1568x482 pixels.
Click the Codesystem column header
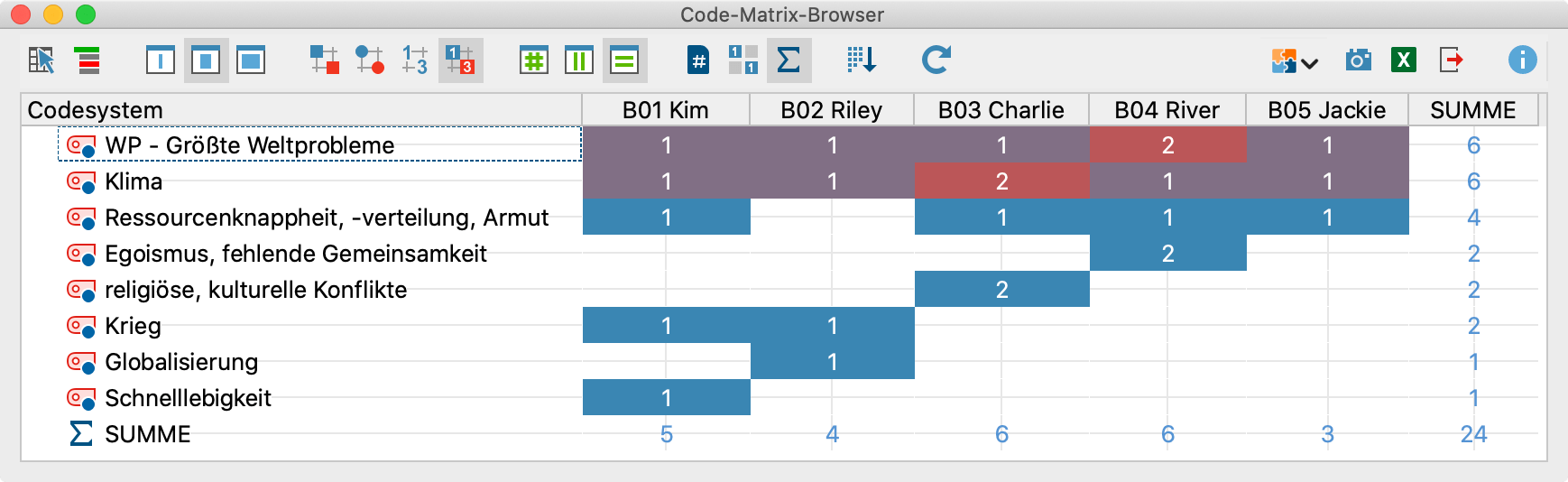(300, 110)
